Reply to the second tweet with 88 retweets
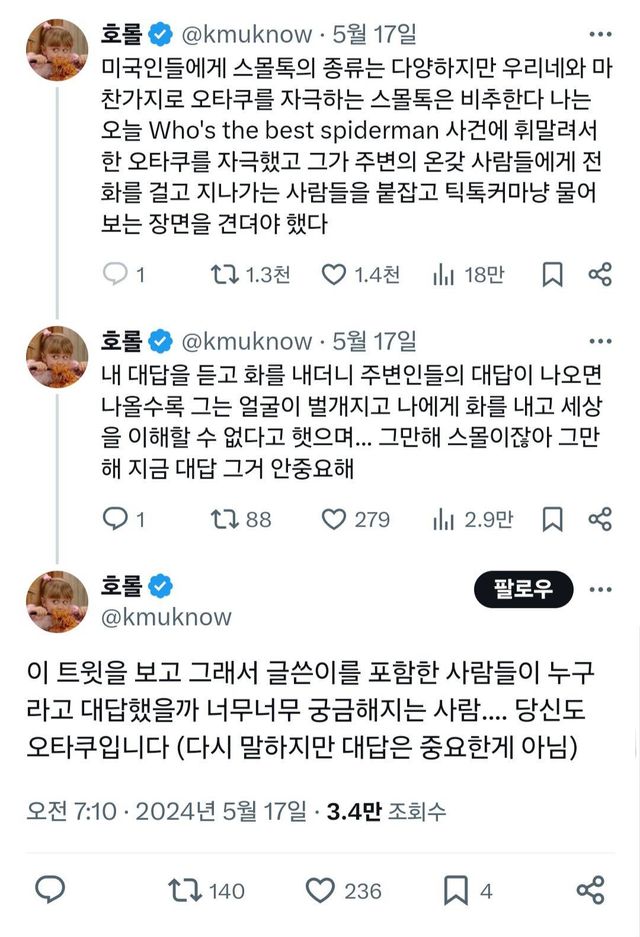Viewport: 640px width, 937px height. pos(116,519)
